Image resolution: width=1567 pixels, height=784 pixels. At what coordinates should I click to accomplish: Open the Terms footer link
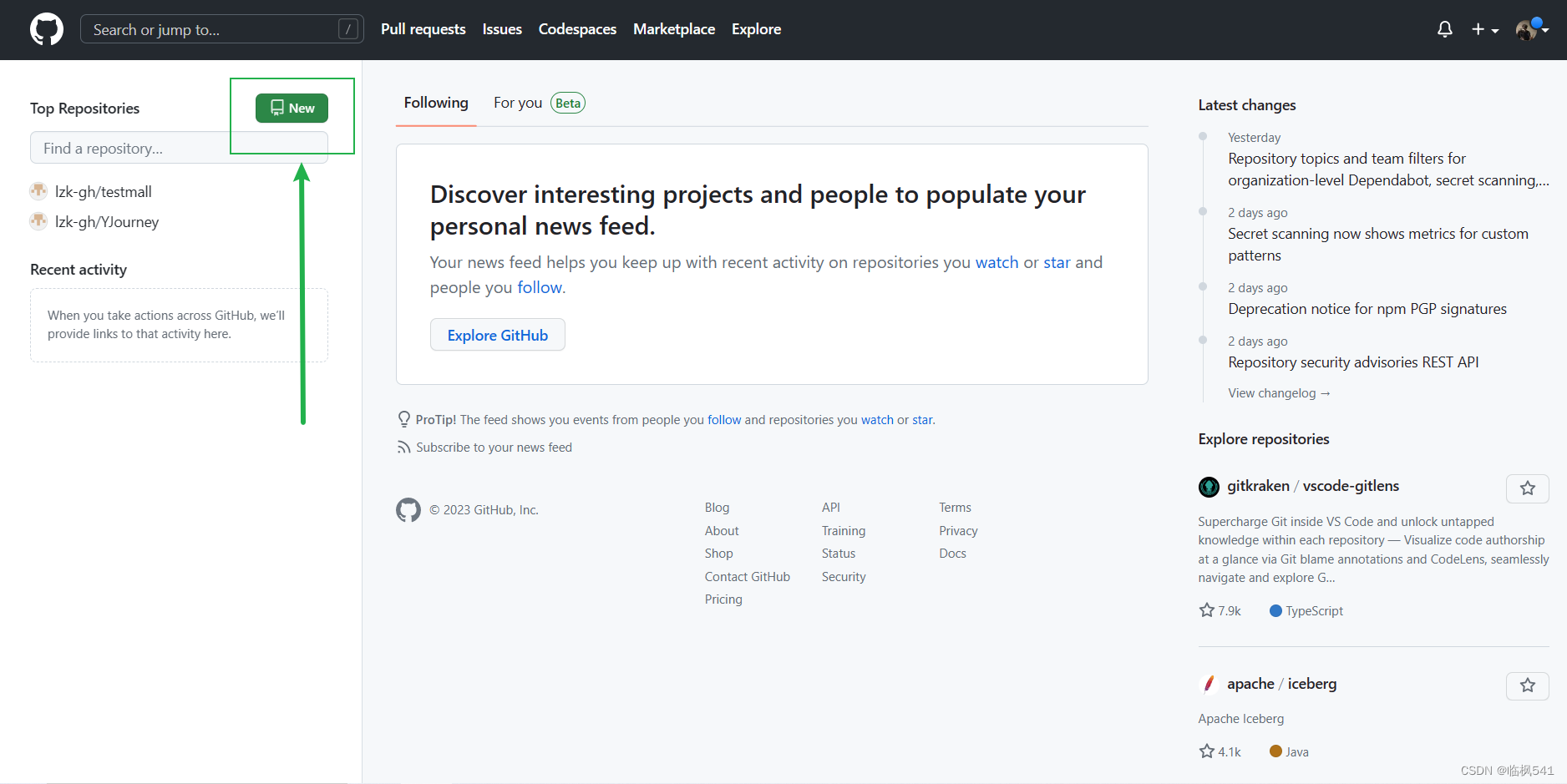(x=955, y=508)
